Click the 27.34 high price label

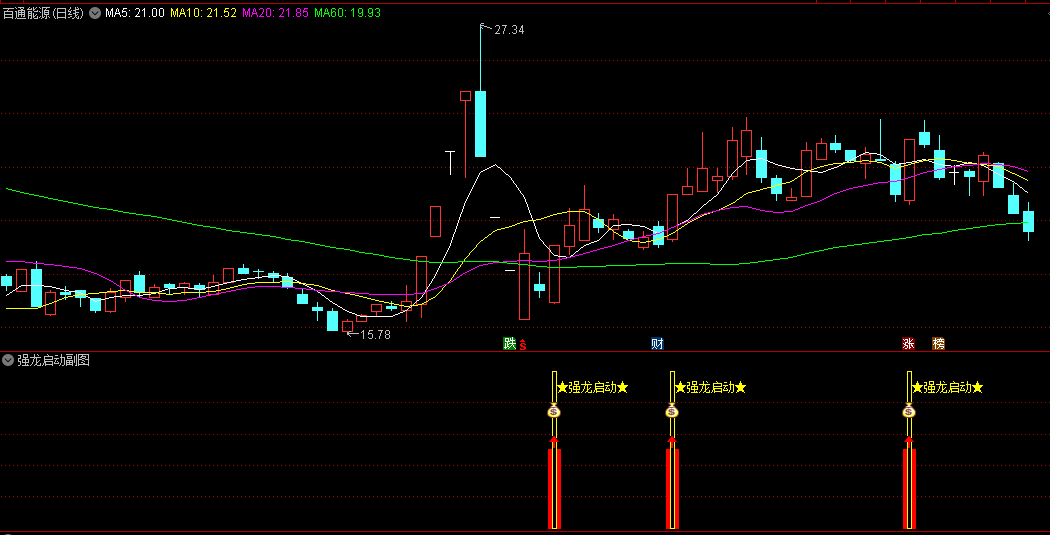pyautogui.click(x=509, y=30)
